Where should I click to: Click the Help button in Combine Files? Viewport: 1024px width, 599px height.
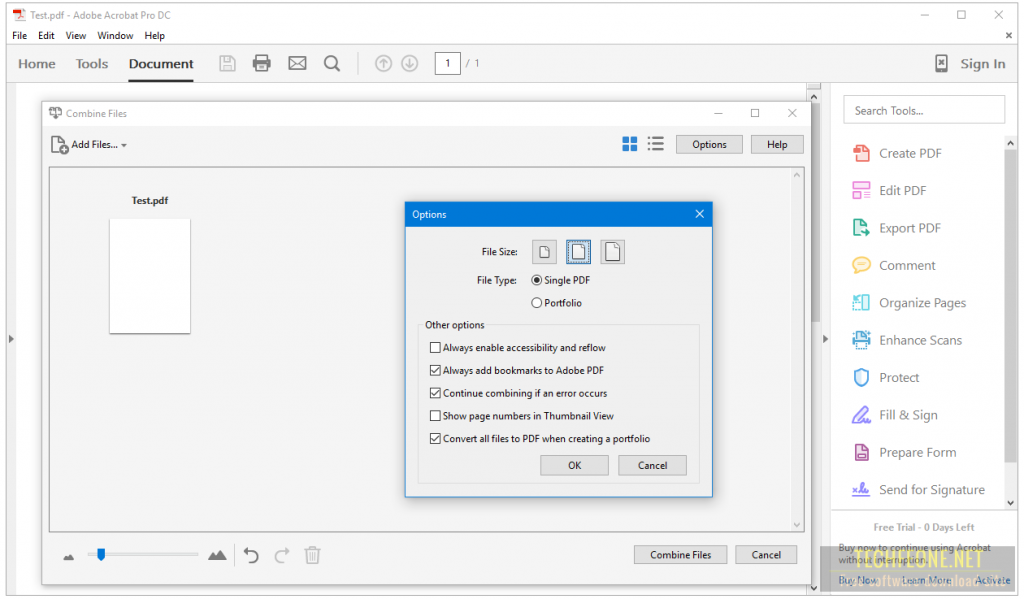click(x=777, y=144)
